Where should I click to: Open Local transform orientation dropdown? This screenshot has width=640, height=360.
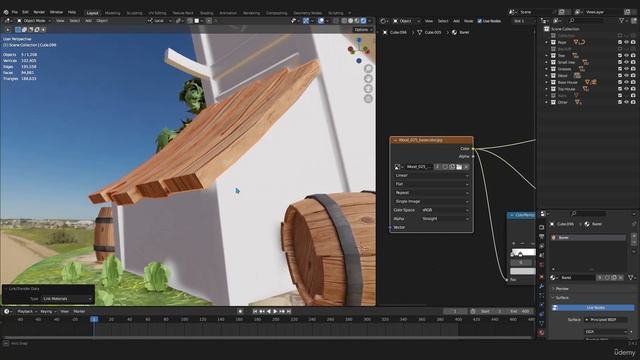(160, 21)
